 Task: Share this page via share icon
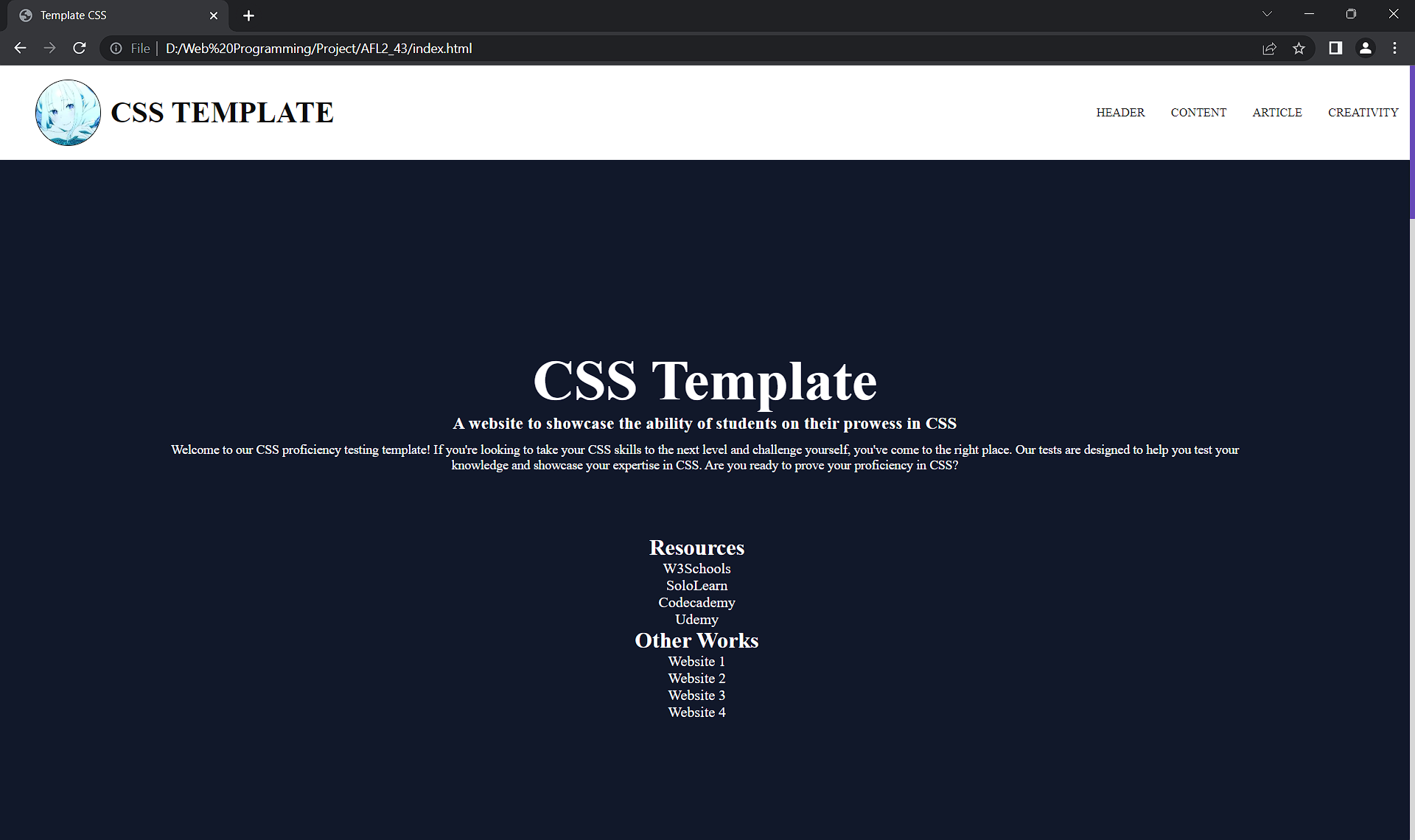pyautogui.click(x=1269, y=49)
